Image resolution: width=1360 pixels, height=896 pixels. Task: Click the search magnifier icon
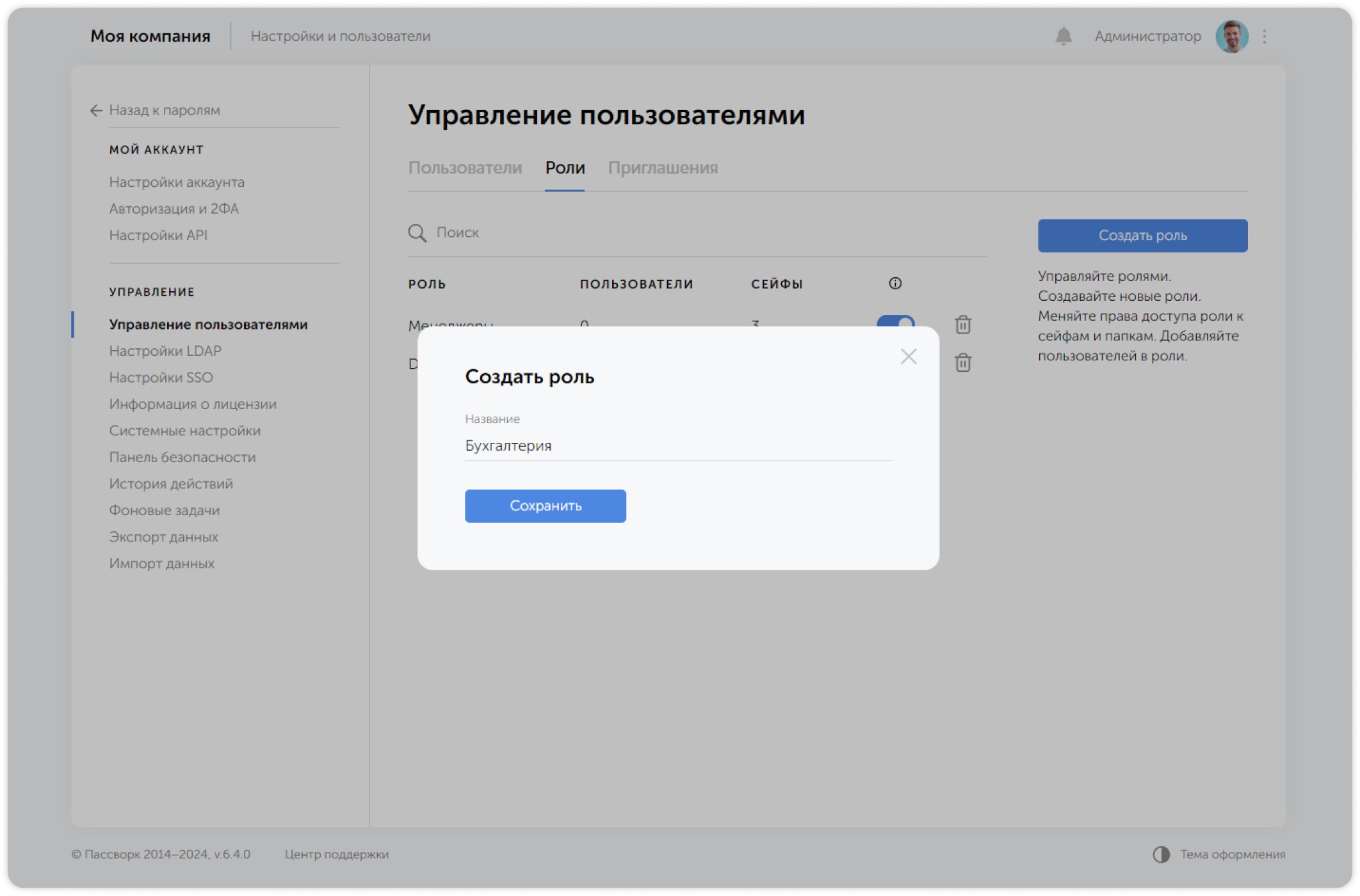[417, 233]
